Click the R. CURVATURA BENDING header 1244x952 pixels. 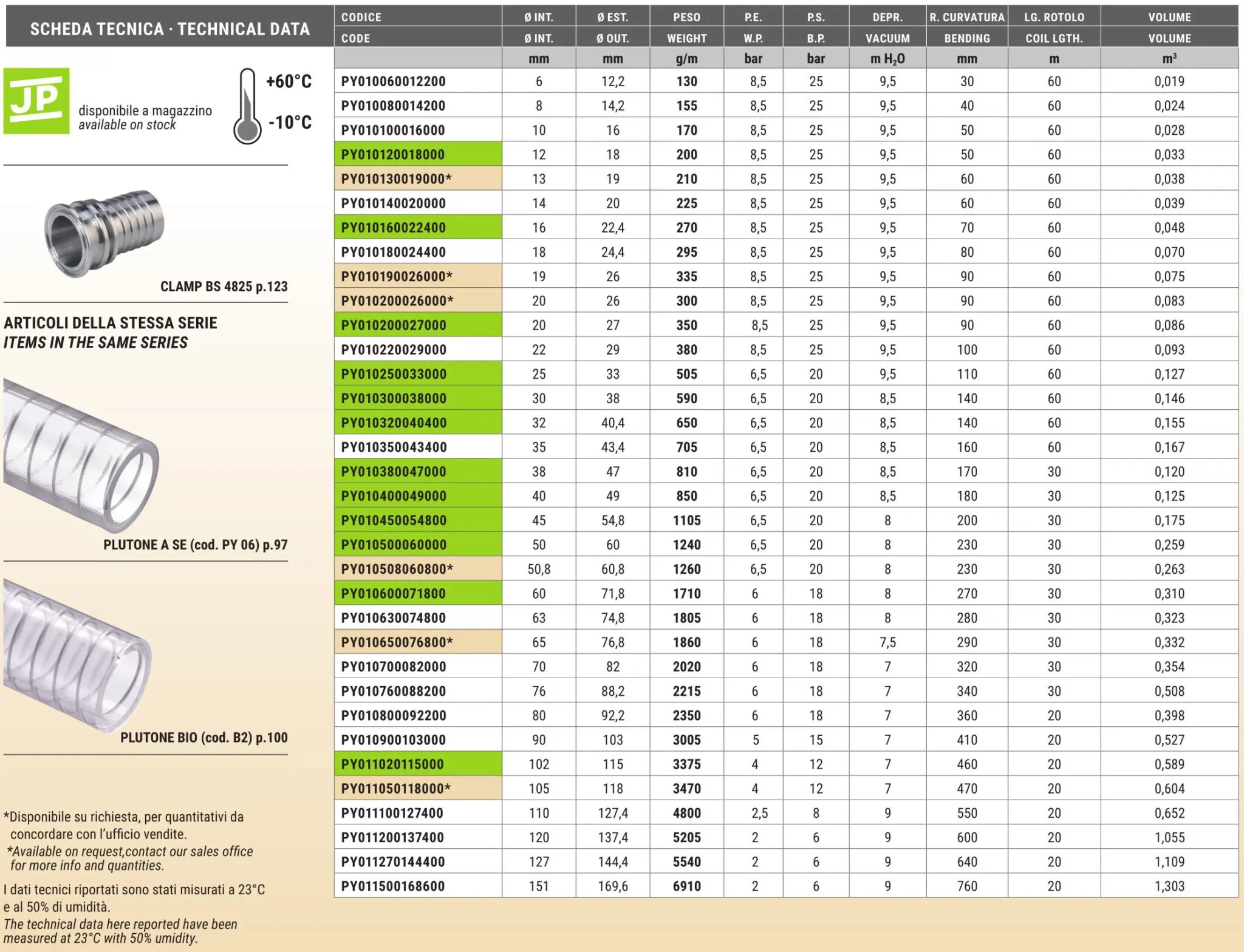966,27
